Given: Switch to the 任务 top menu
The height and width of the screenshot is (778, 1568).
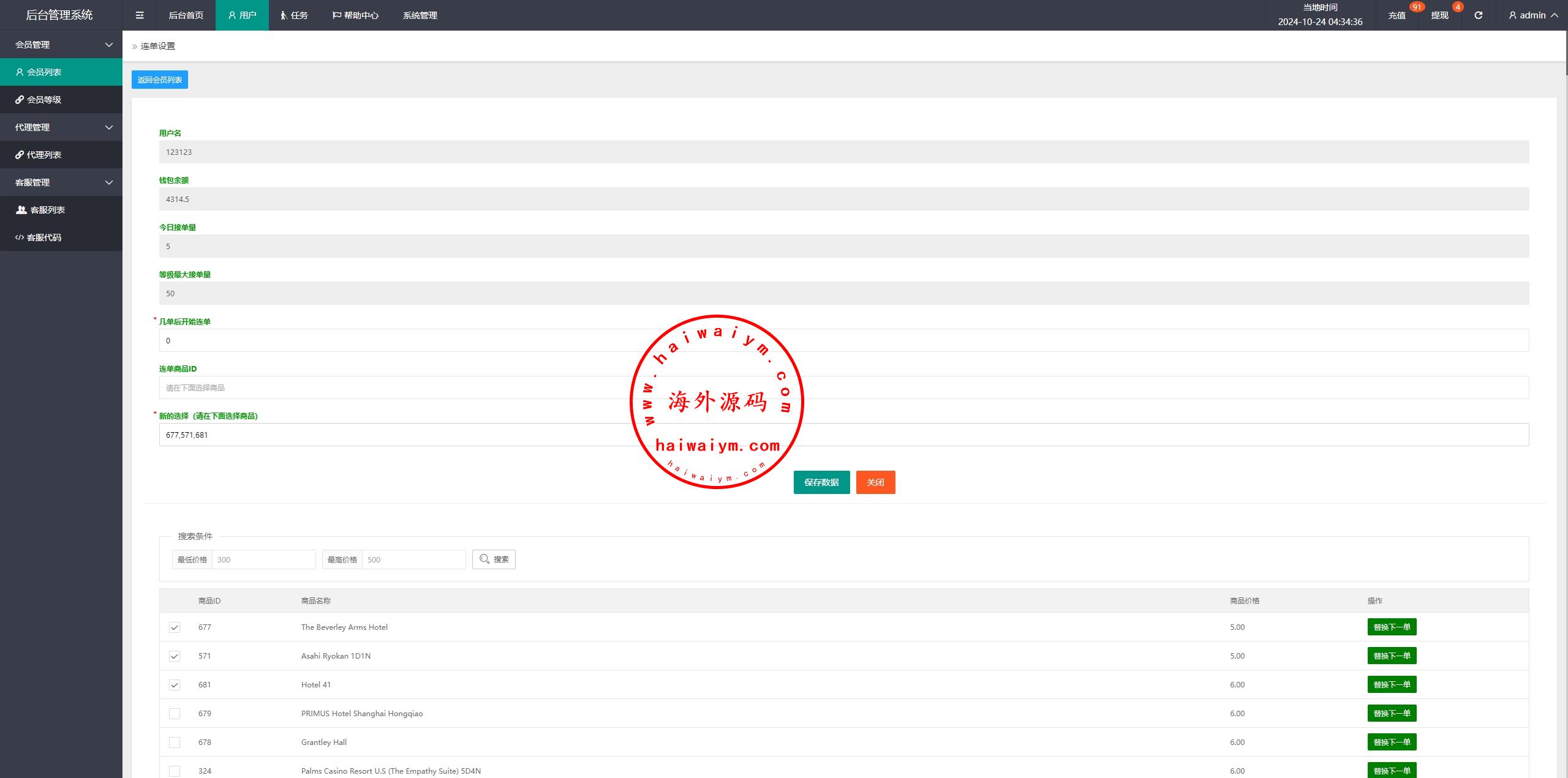Looking at the screenshot, I should (x=294, y=15).
